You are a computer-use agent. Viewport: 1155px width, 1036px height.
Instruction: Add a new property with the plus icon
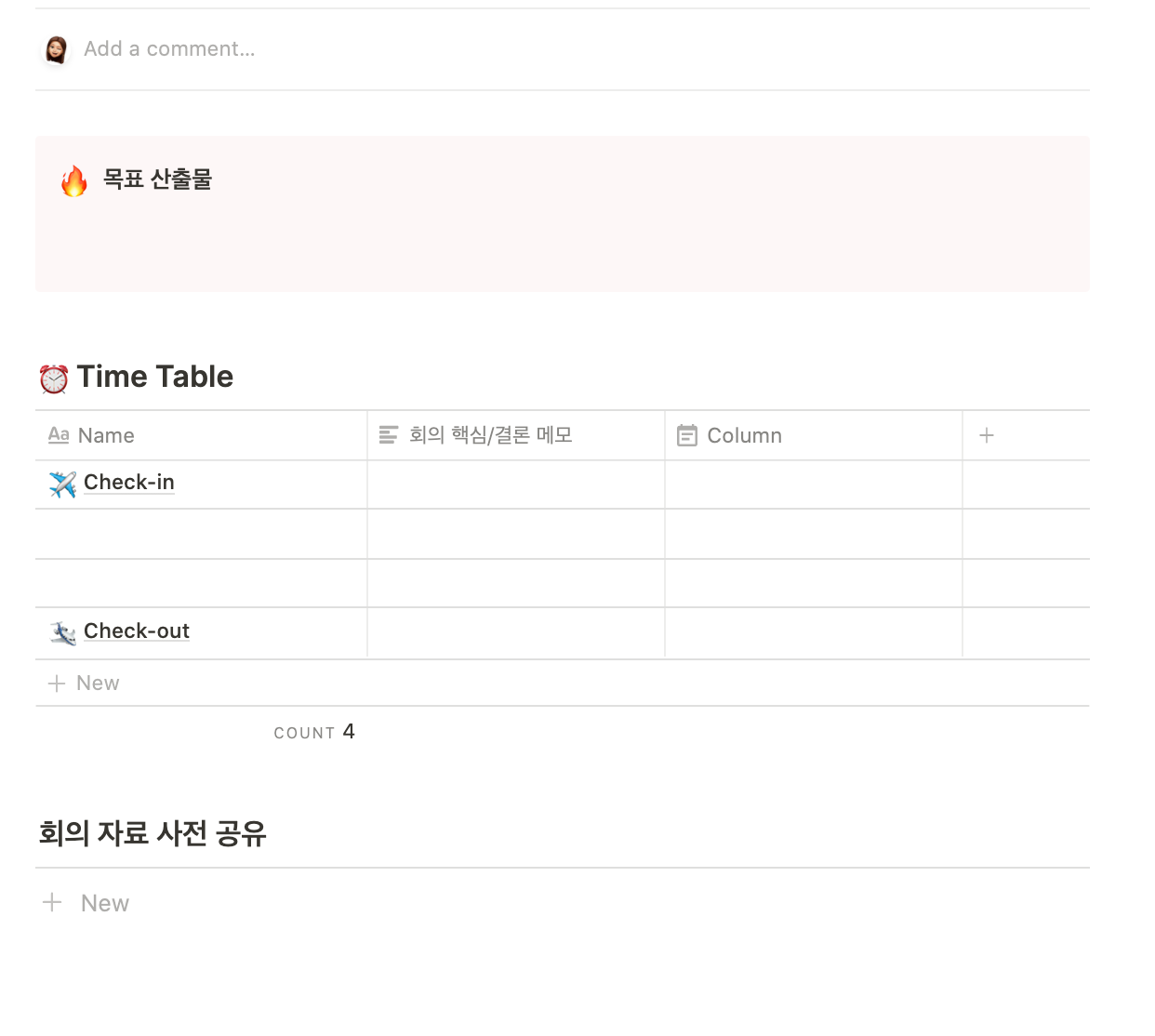[x=987, y=435]
